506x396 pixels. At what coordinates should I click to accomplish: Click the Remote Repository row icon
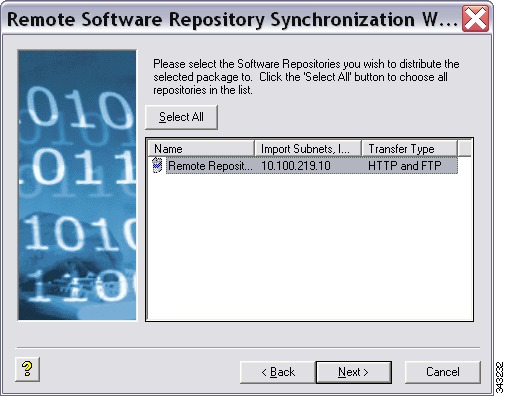pyautogui.click(x=157, y=165)
